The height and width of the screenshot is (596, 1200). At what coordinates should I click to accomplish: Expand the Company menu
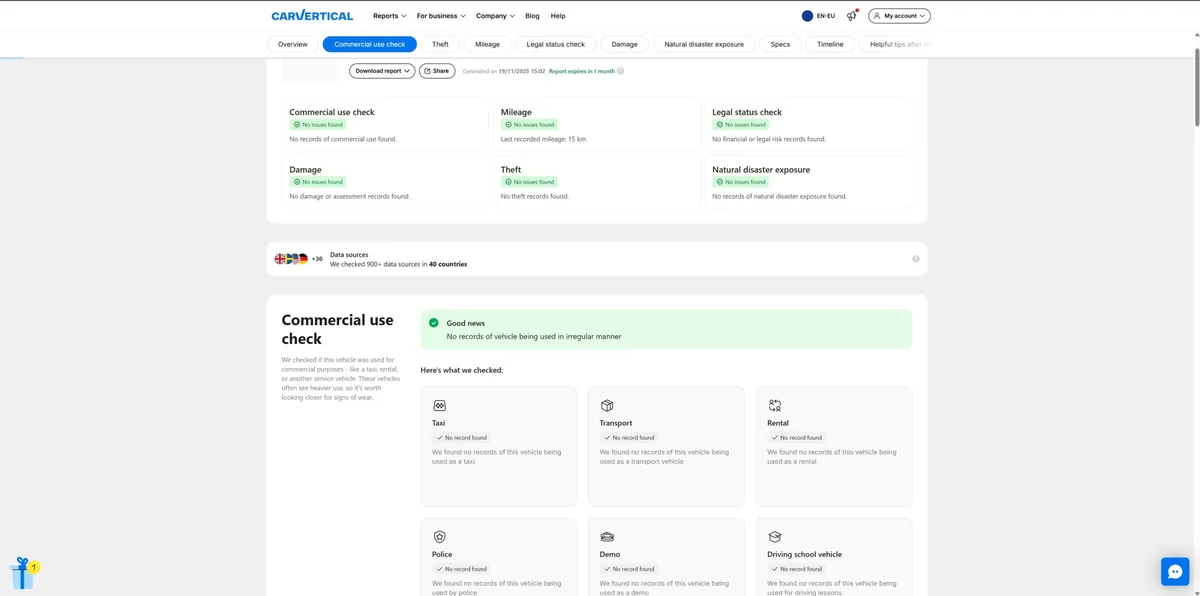pyautogui.click(x=495, y=16)
